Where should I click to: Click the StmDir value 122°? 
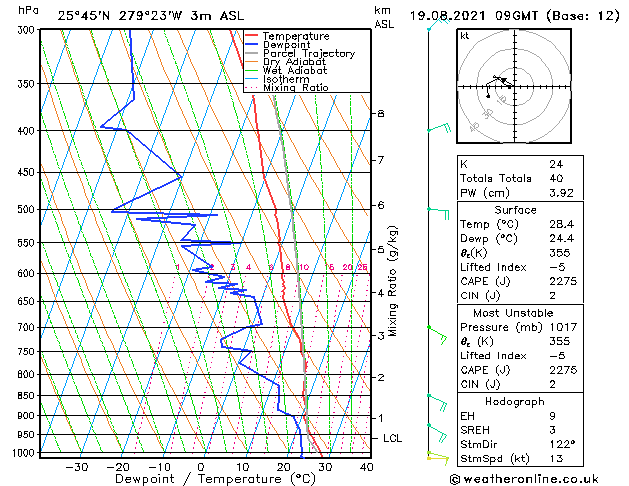click(x=562, y=444)
